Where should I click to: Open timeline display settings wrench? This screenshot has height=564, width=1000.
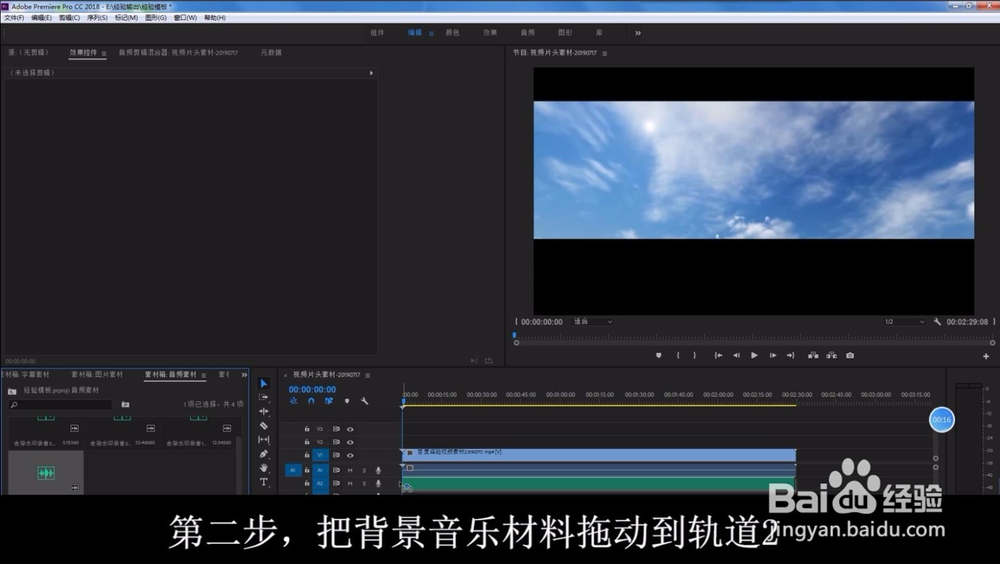pos(365,401)
